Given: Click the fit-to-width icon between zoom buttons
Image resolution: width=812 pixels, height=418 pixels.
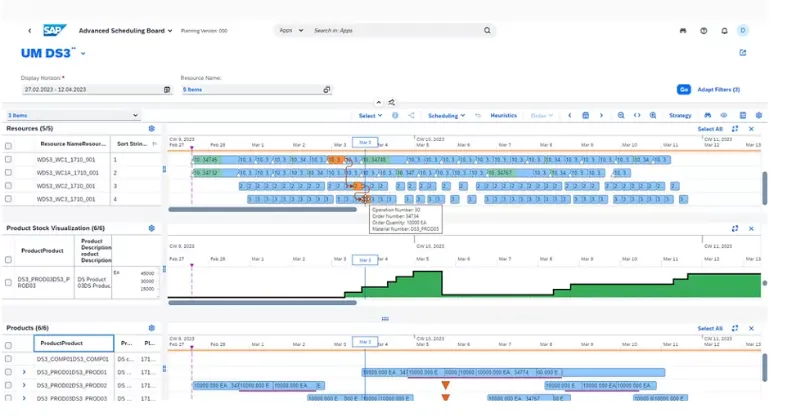Looking at the screenshot, I should (x=637, y=116).
